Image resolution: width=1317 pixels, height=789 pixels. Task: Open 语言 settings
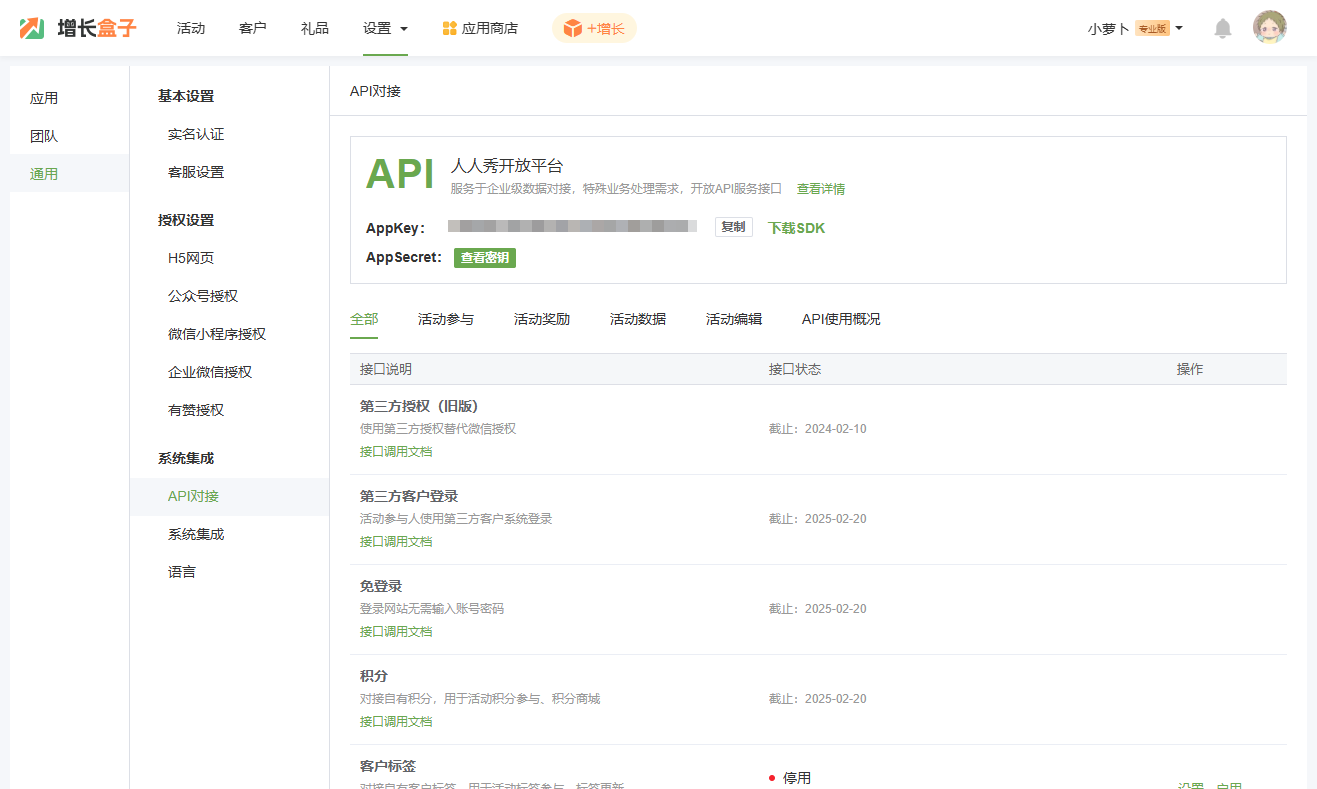[182, 572]
